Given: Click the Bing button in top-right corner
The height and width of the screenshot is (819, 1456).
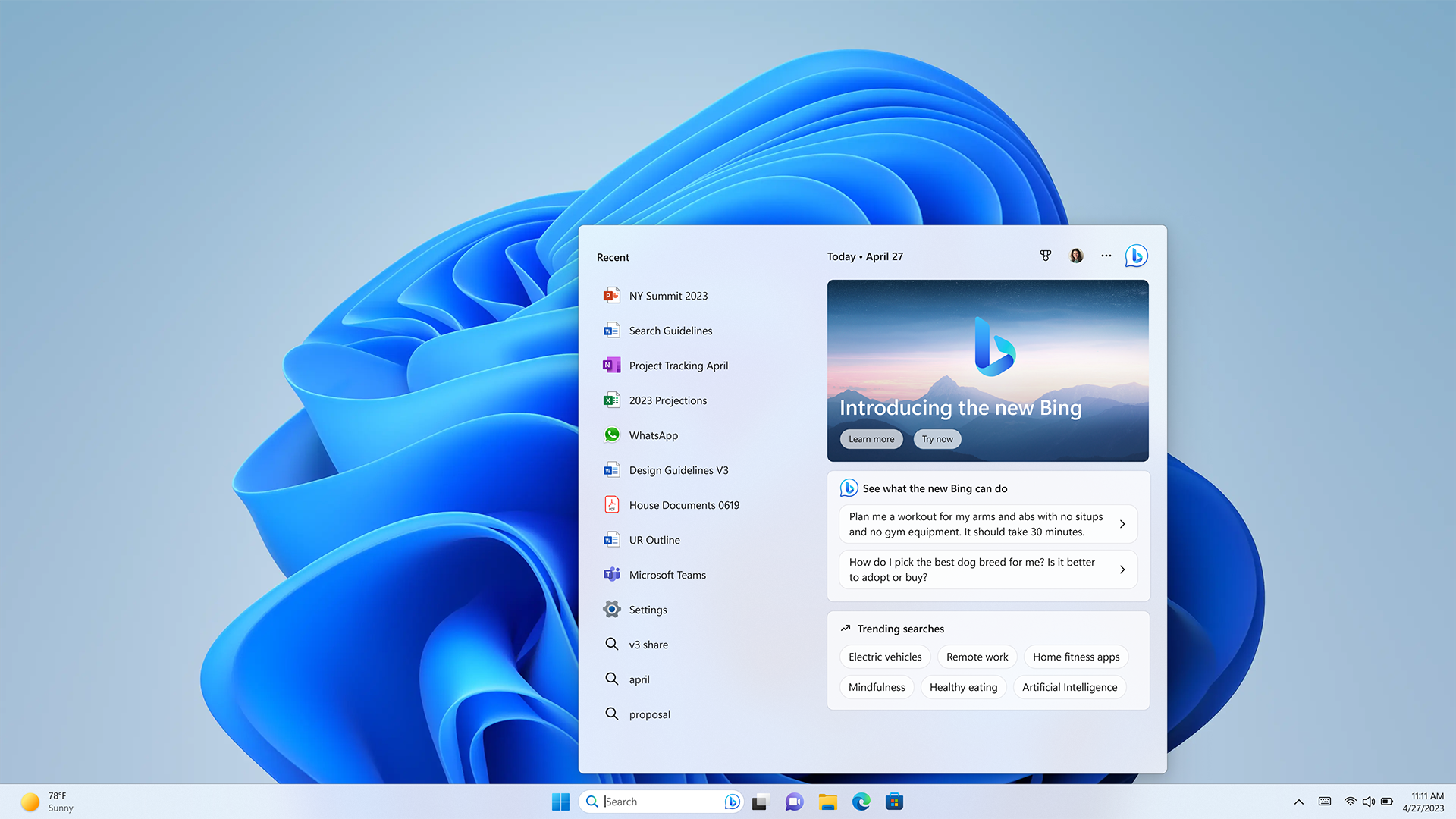Looking at the screenshot, I should (x=1137, y=256).
